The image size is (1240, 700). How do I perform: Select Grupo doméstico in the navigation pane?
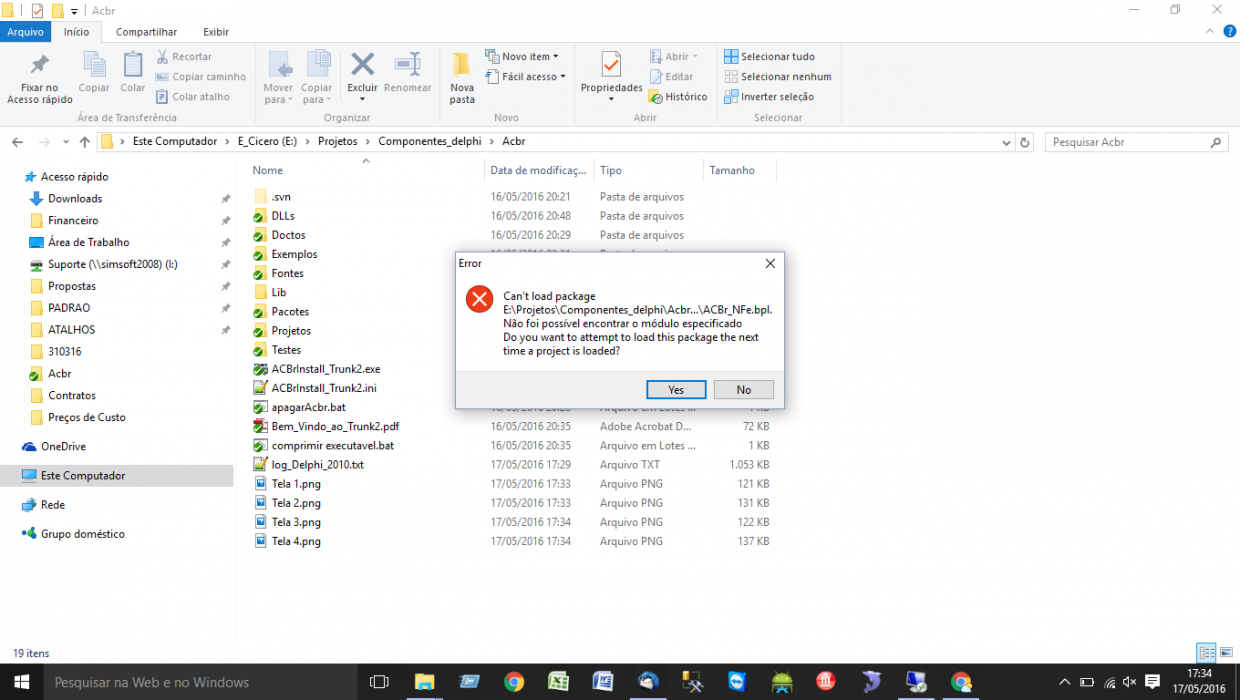click(x=83, y=534)
